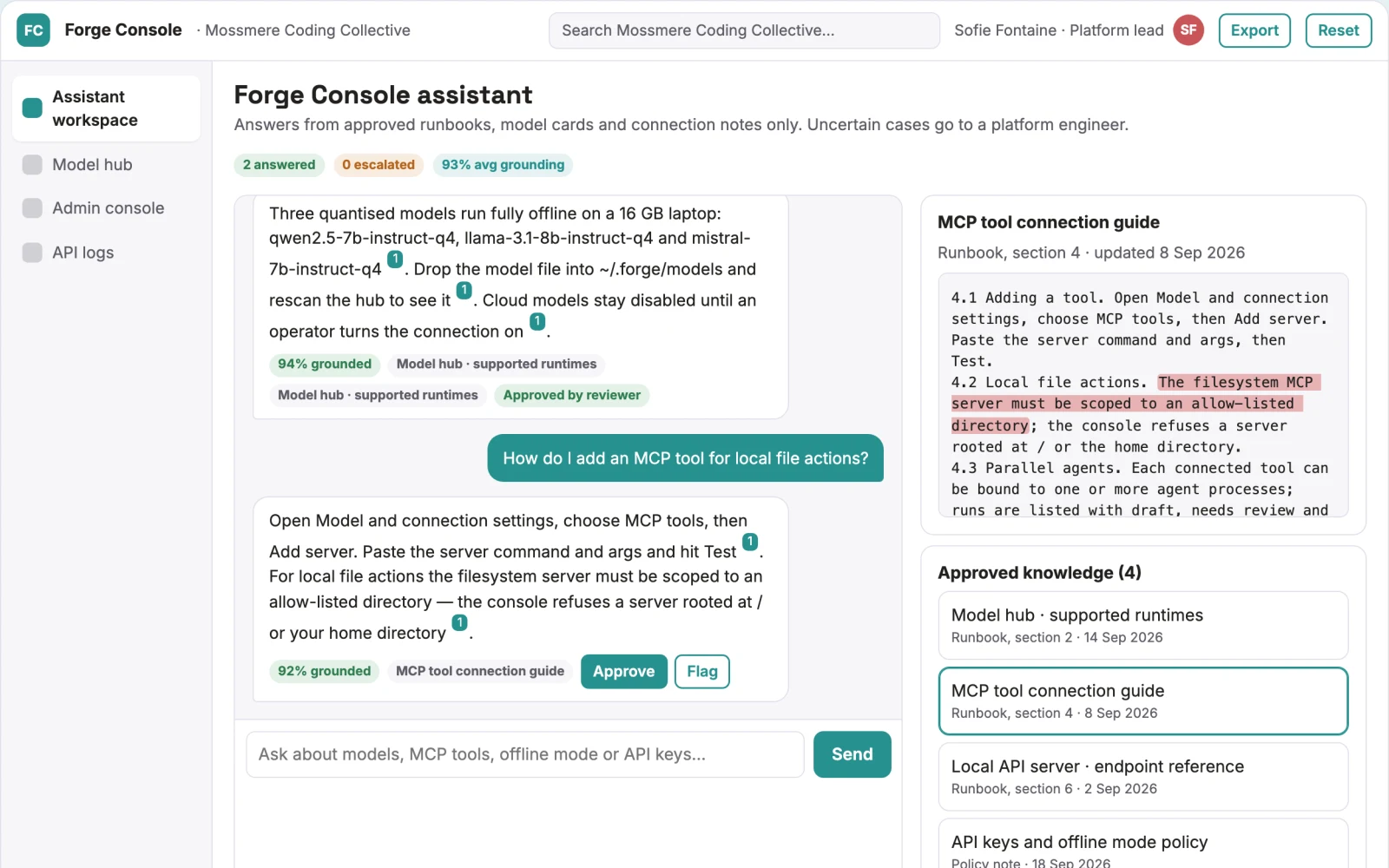Click the user question bubble about MCP tool
Viewport: 1389px width, 868px height.
coord(686,458)
